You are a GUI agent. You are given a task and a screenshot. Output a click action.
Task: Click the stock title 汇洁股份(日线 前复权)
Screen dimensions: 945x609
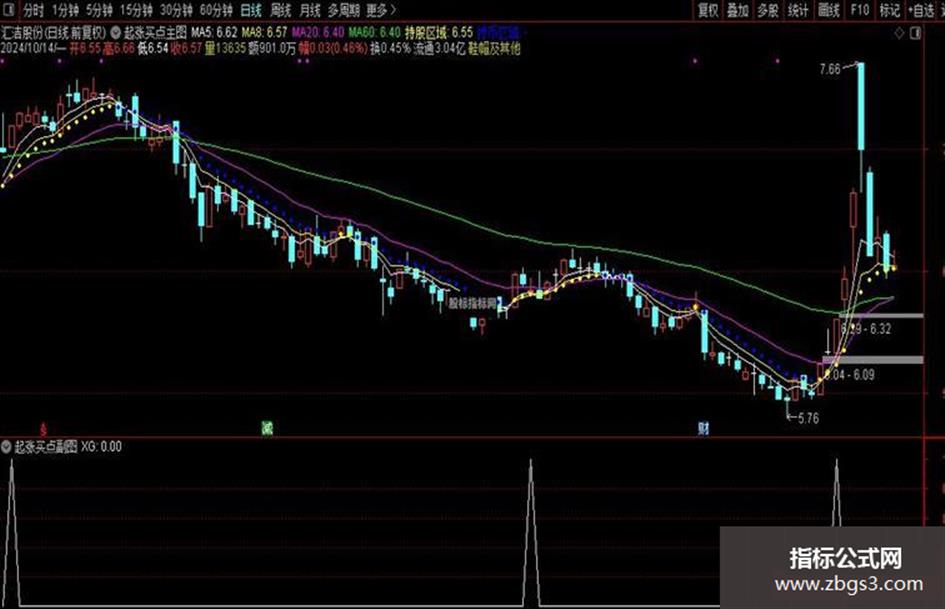pyautogui.click(x=54, y=32)
